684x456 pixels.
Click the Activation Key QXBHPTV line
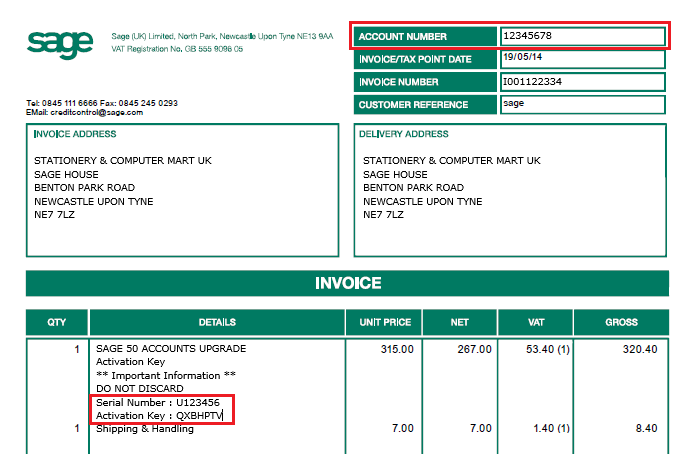pyautogui.click(x=159, y=415)
